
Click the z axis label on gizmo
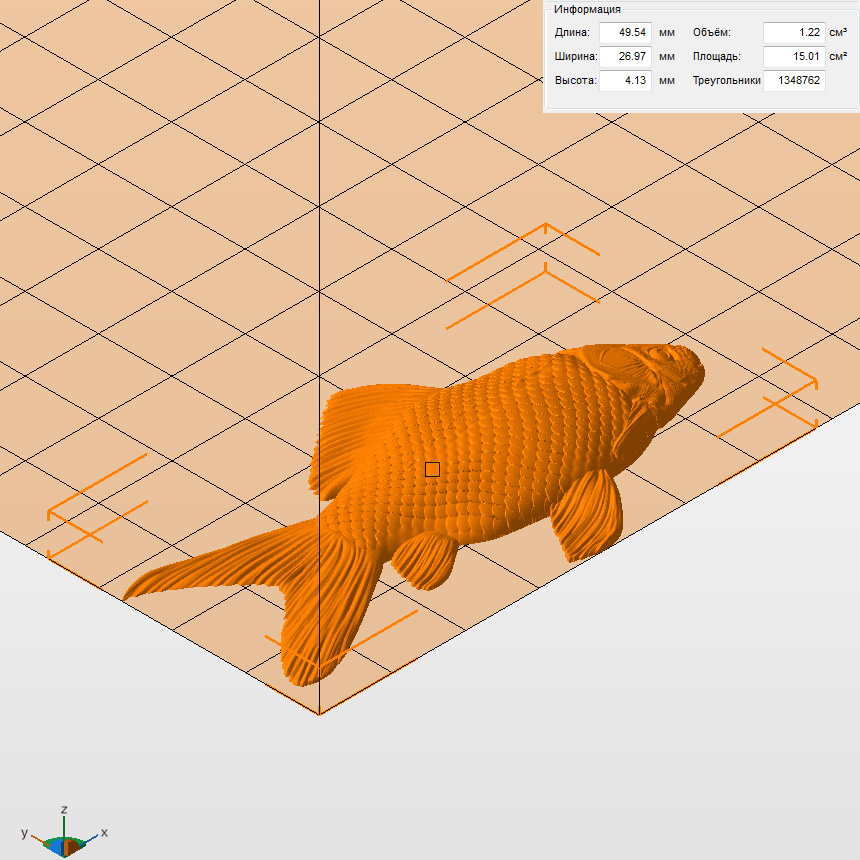click(64, 809)
